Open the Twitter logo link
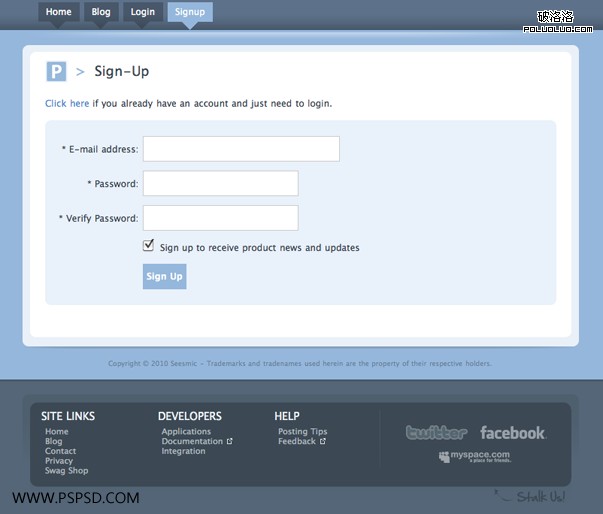 [436, 433]
